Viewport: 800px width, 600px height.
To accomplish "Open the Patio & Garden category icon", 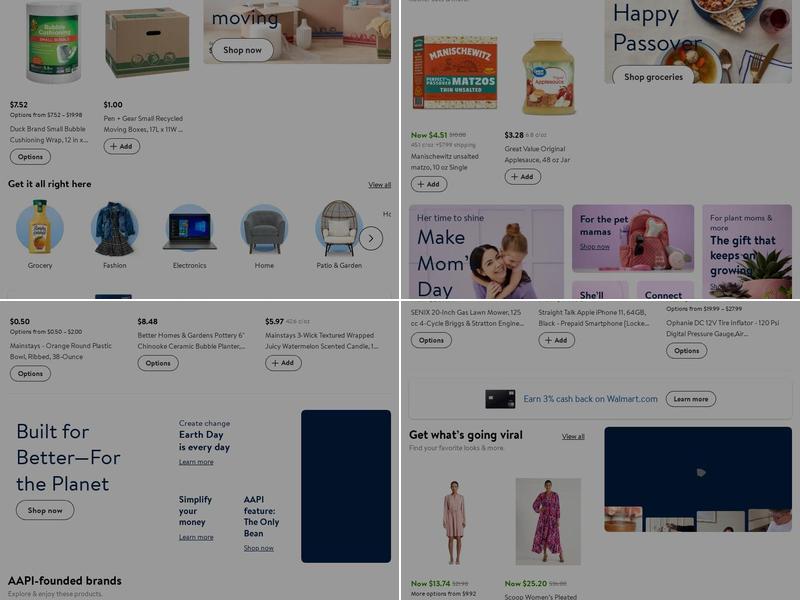I will coord(339,228).
